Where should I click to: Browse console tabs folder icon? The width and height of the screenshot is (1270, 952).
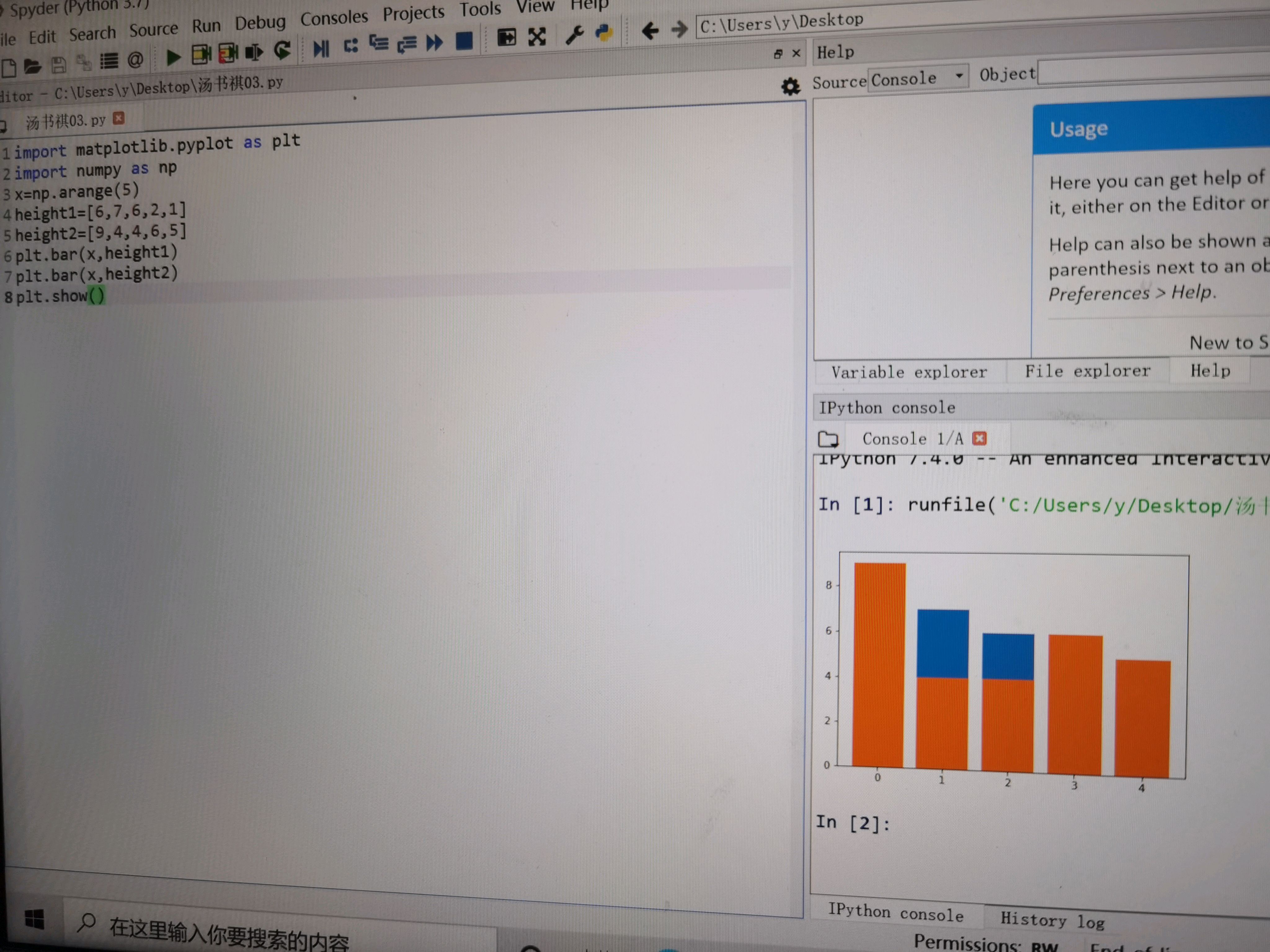pos(828,439)
